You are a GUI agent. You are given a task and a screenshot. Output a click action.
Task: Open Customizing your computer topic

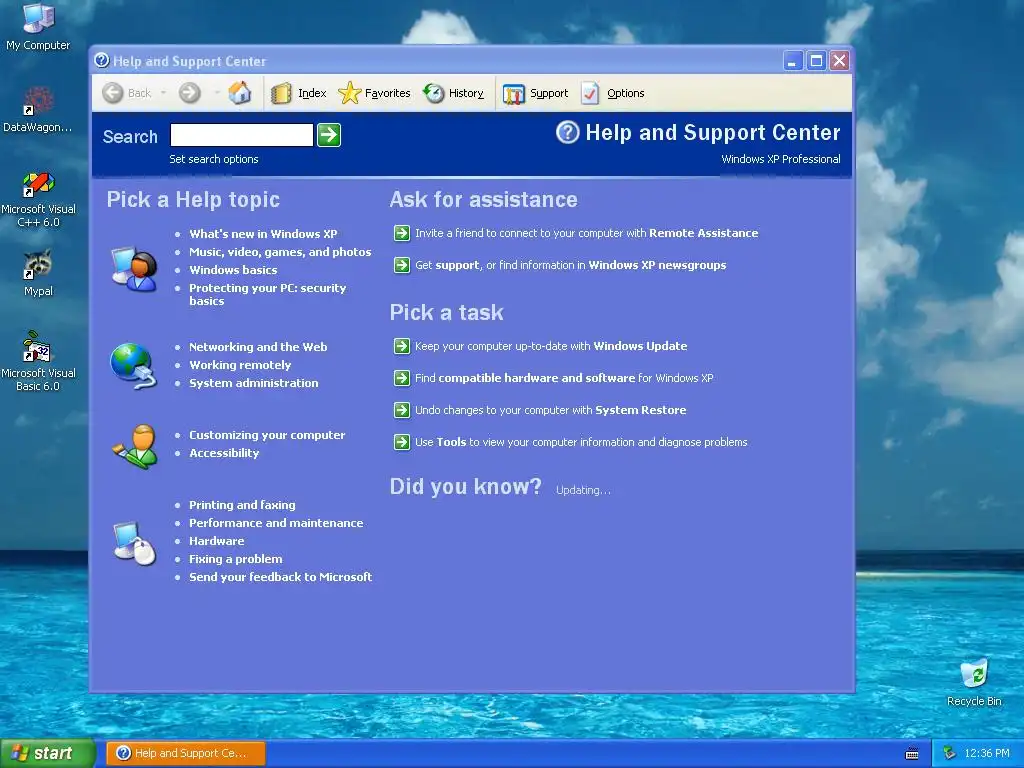267,435
